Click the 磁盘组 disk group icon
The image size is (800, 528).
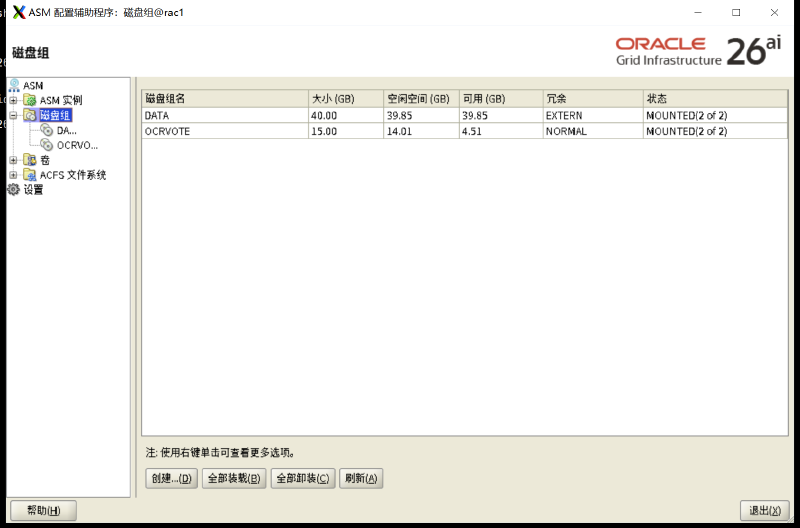[x=30, y=115]
